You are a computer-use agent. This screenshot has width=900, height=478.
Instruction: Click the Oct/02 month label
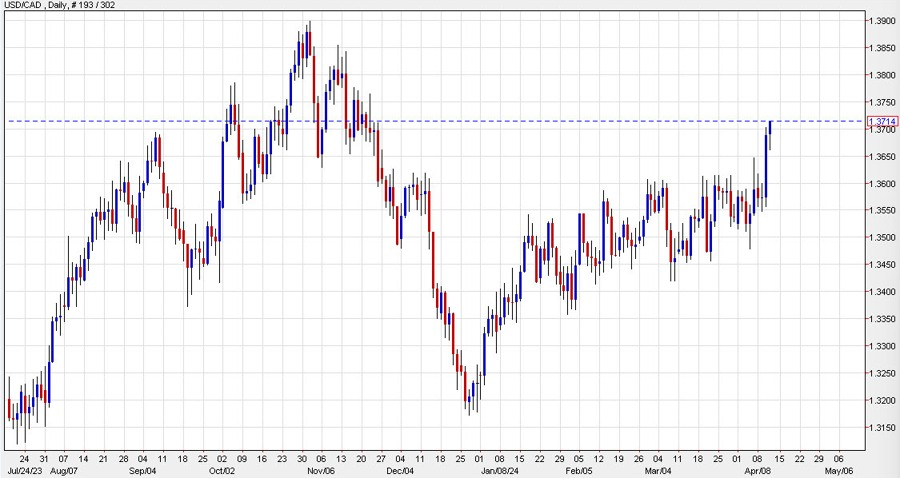(222, 471)
